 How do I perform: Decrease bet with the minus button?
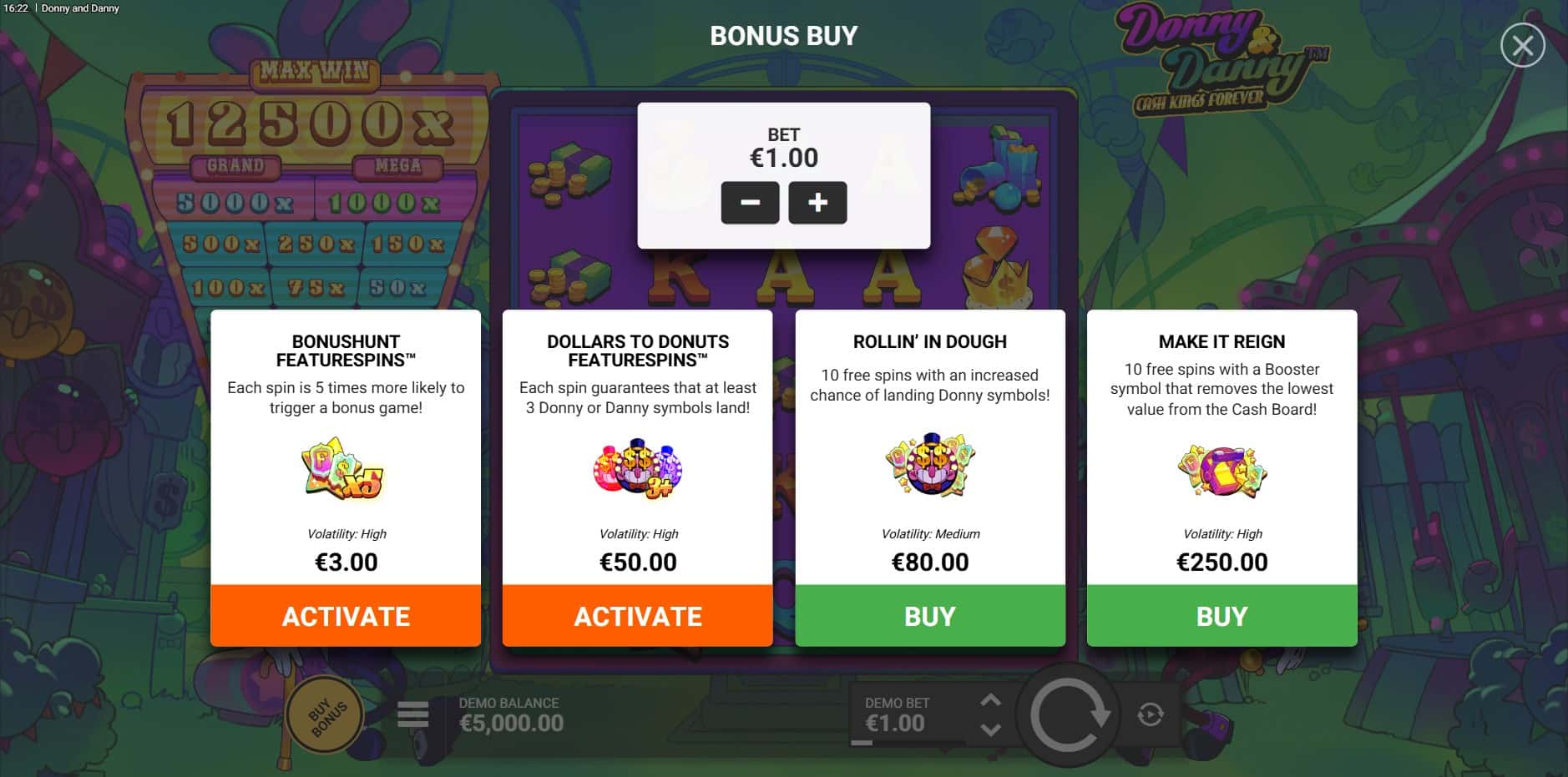click(x=750, y=203)
